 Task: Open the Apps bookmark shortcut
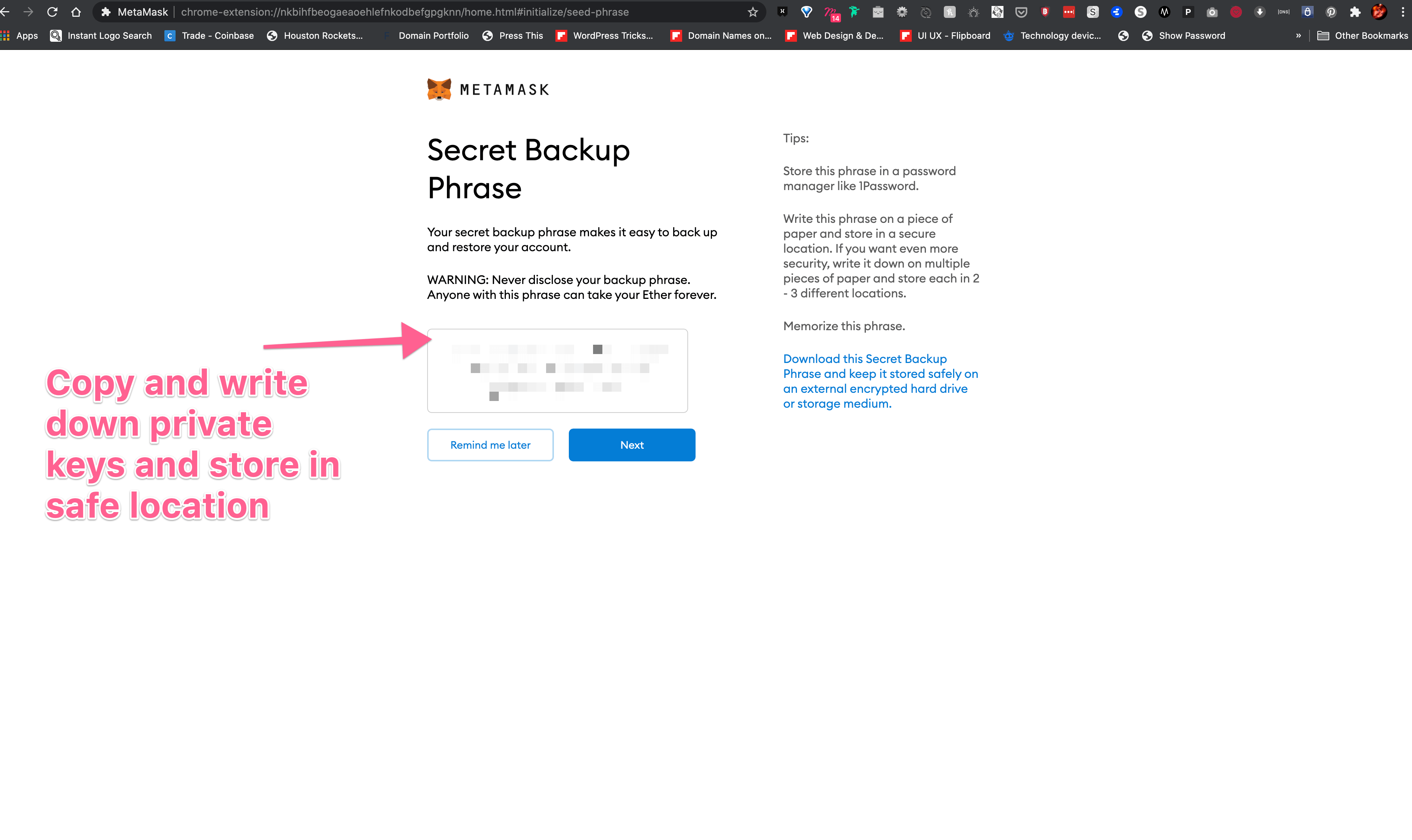[x=19, y=36]
